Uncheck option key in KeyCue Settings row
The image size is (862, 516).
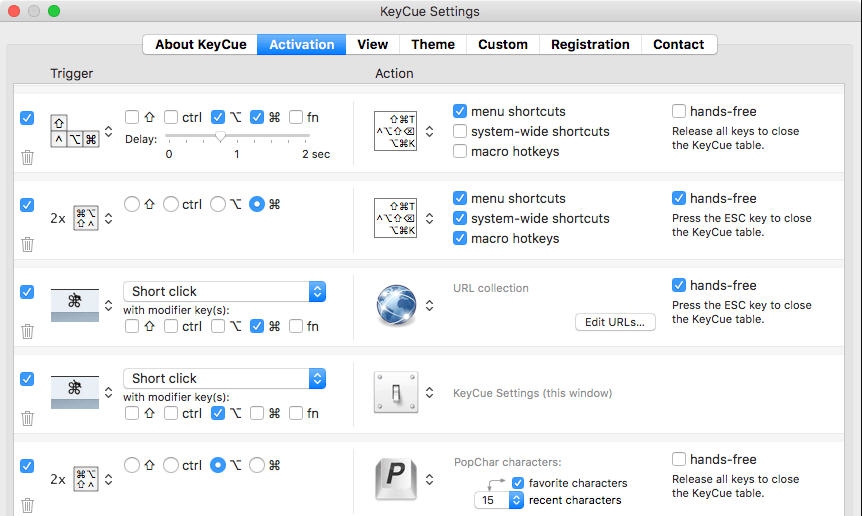coord(218,413)
